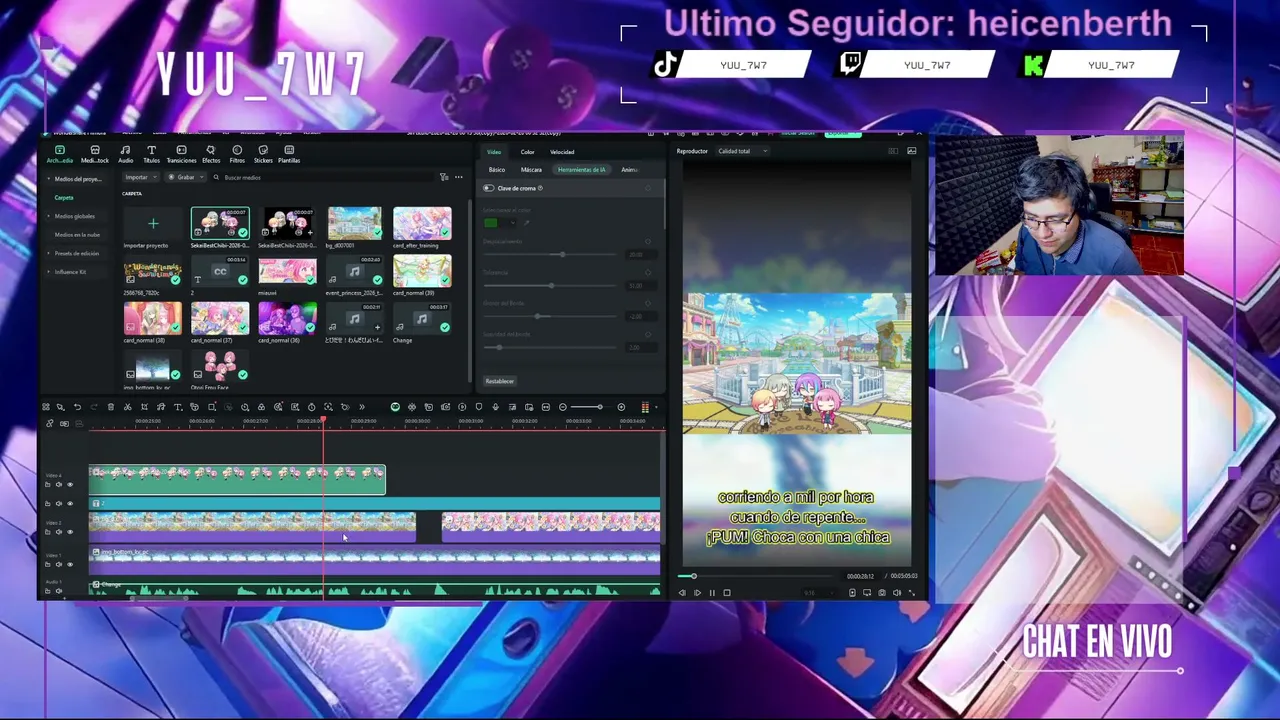Click the Play button in the preview
1280x720 pixels.
697,592
